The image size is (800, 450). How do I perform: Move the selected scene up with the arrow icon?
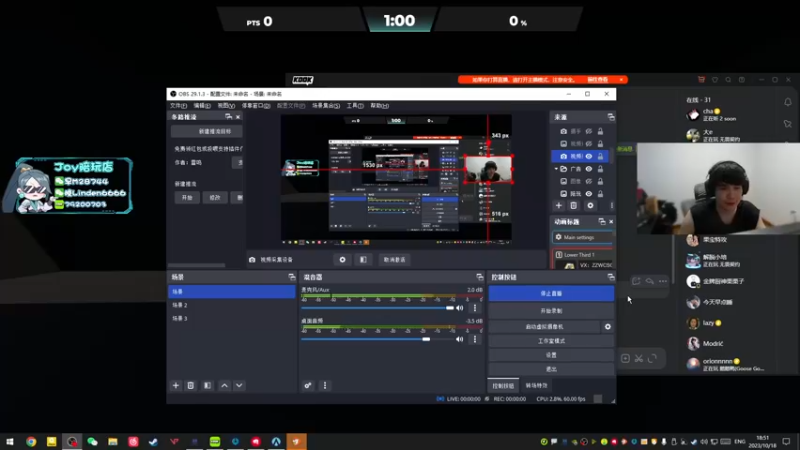224,386
